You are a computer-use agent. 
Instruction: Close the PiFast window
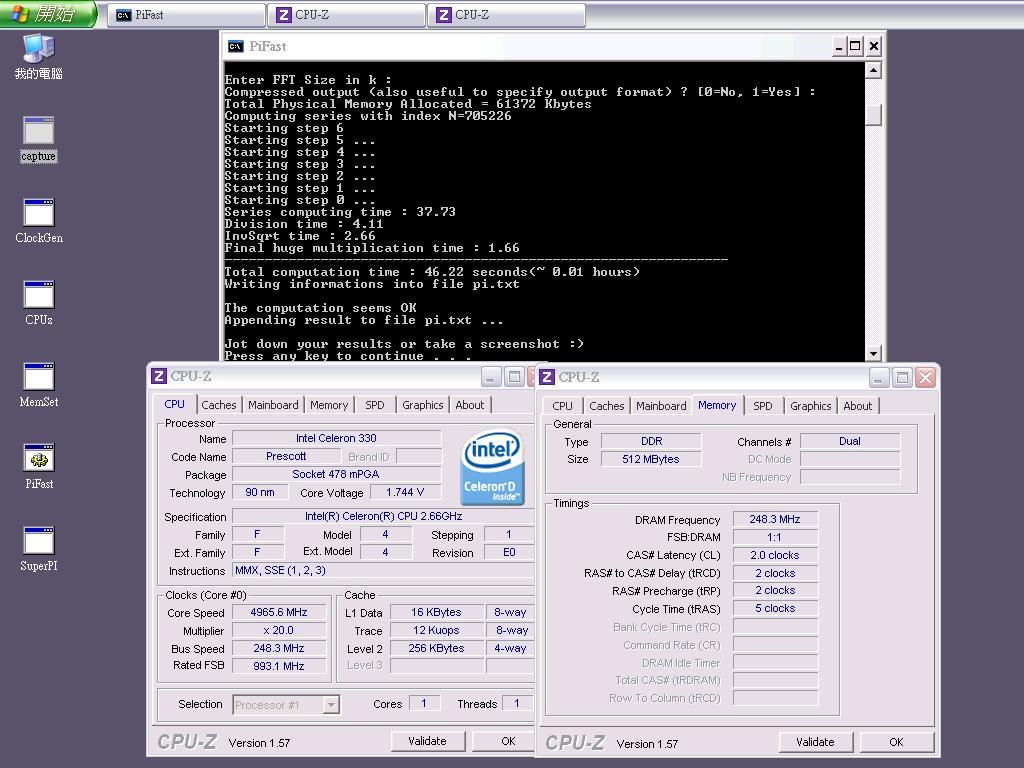[874, 46]
